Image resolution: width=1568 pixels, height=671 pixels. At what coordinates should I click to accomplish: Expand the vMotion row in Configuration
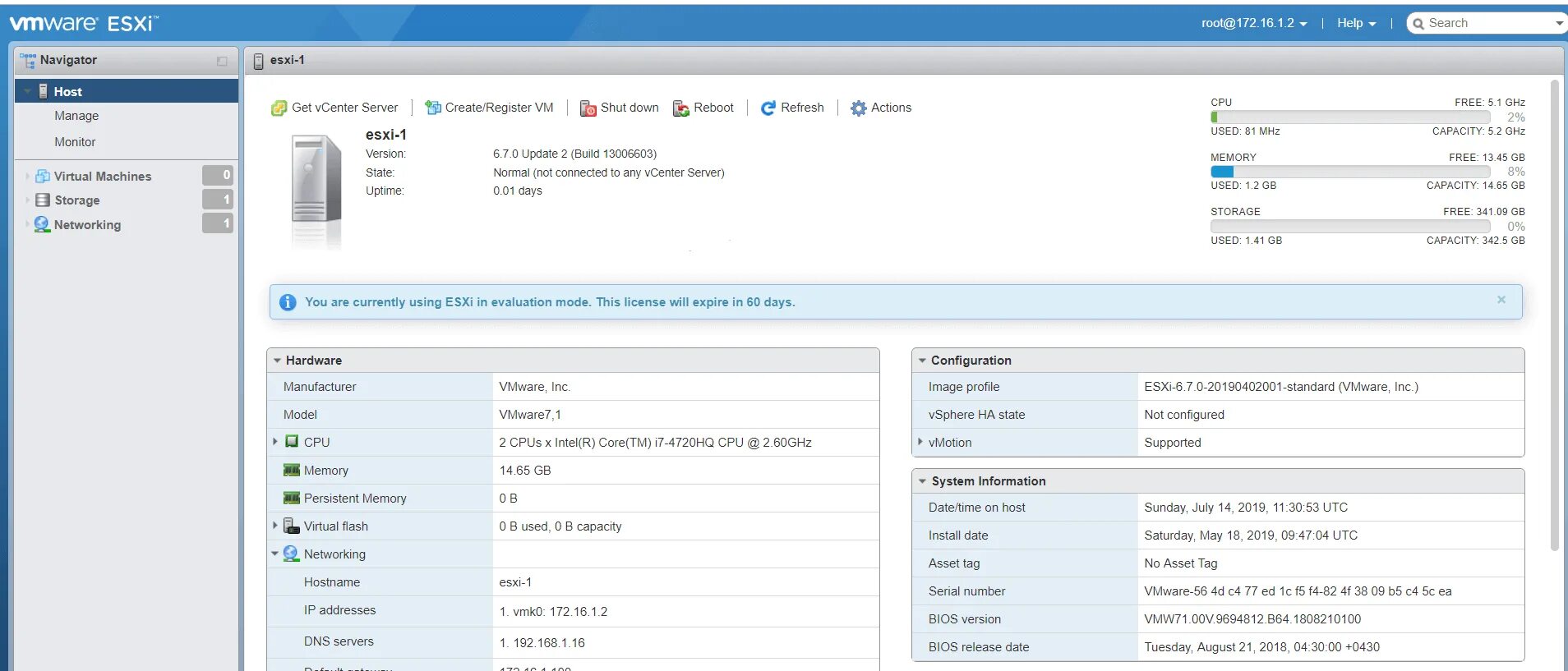pos(920,442)
